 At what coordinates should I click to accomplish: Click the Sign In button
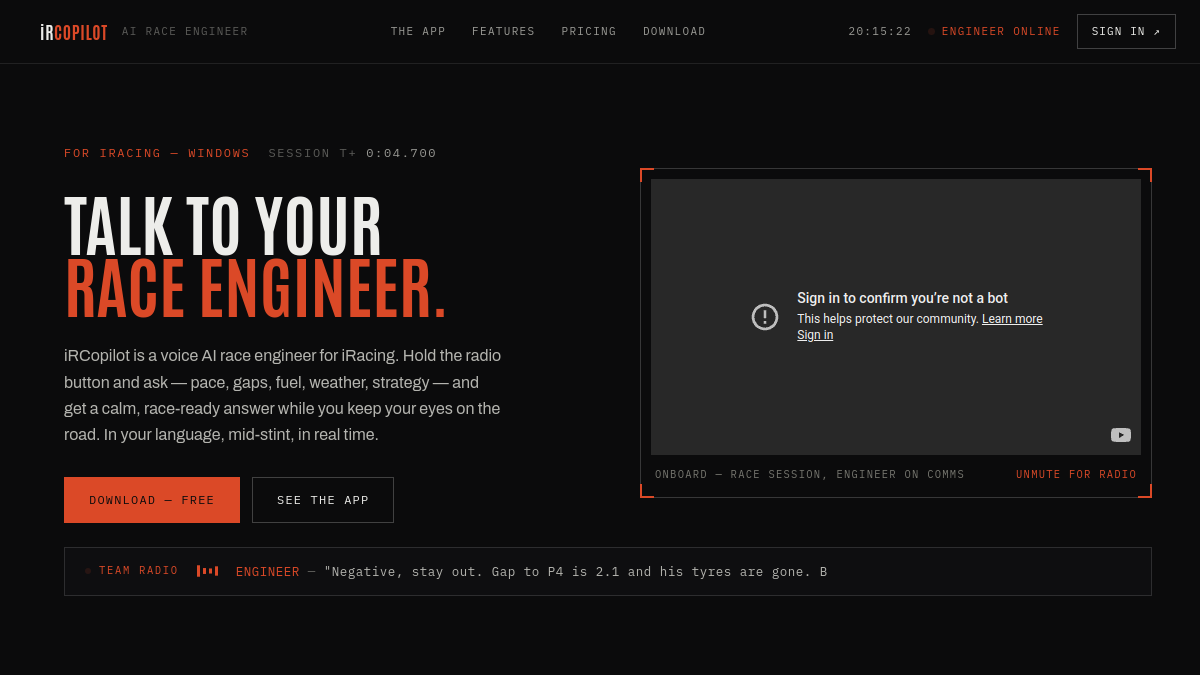[1126, 32]
